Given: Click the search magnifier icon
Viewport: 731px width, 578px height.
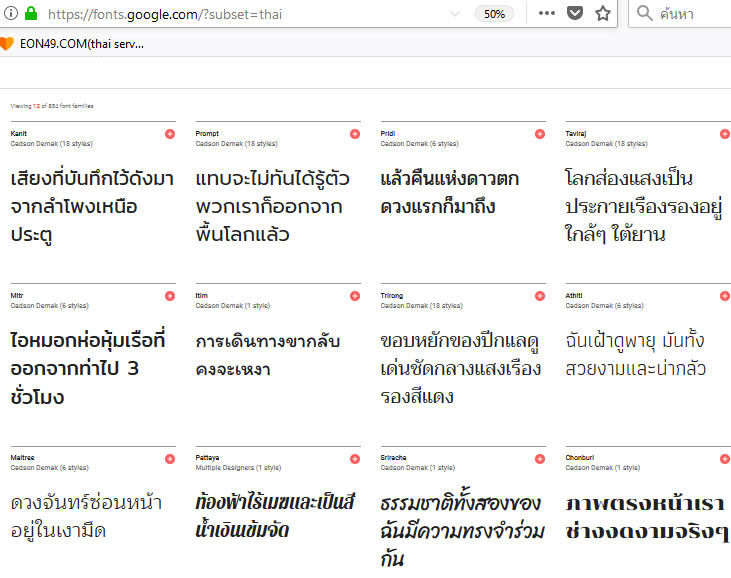Looking at the screenshot, I should (645, 13).
